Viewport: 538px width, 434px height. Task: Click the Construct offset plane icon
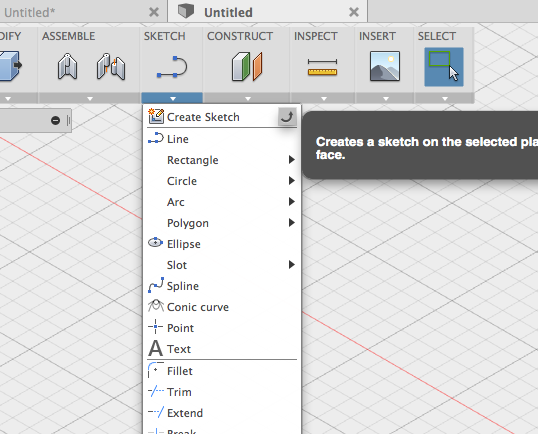(247, 67)
